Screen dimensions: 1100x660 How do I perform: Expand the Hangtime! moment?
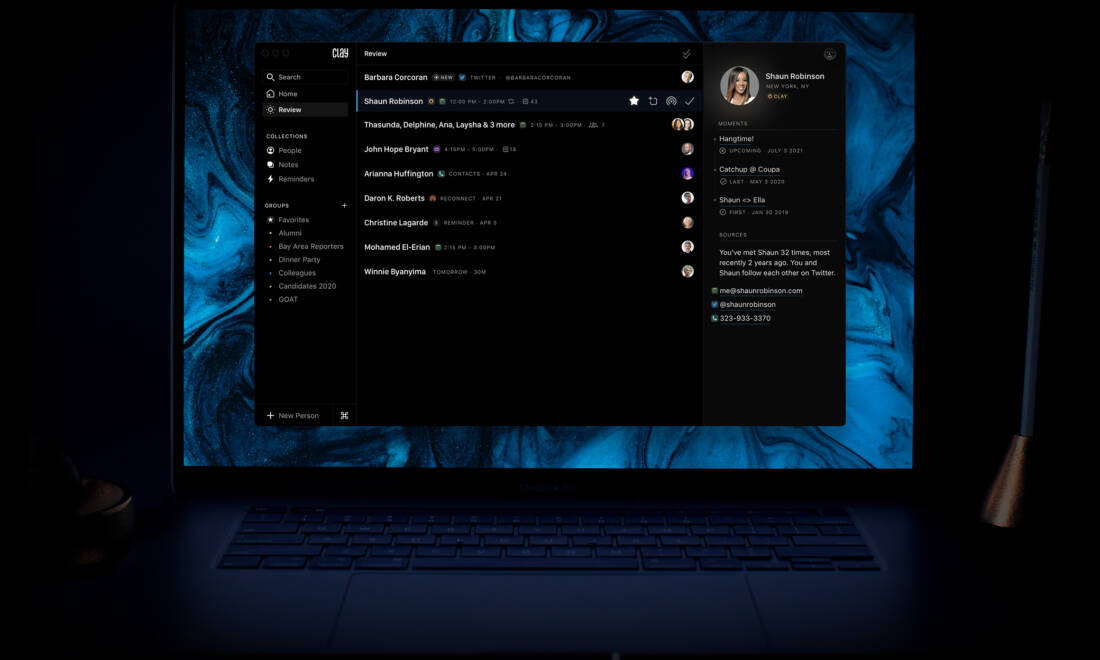(x=737, y=139)
